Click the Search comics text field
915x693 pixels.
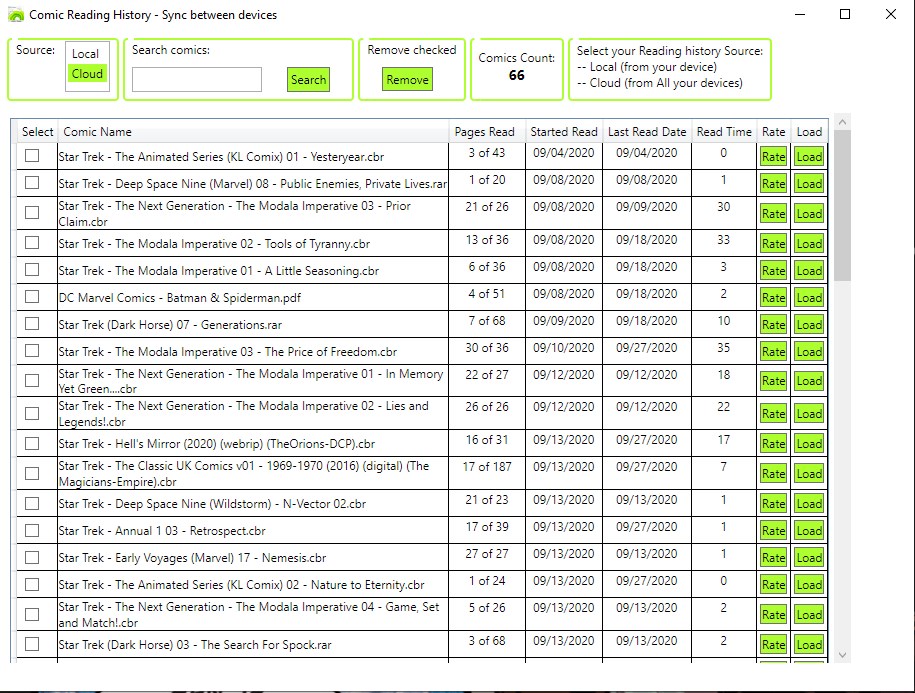197,79
